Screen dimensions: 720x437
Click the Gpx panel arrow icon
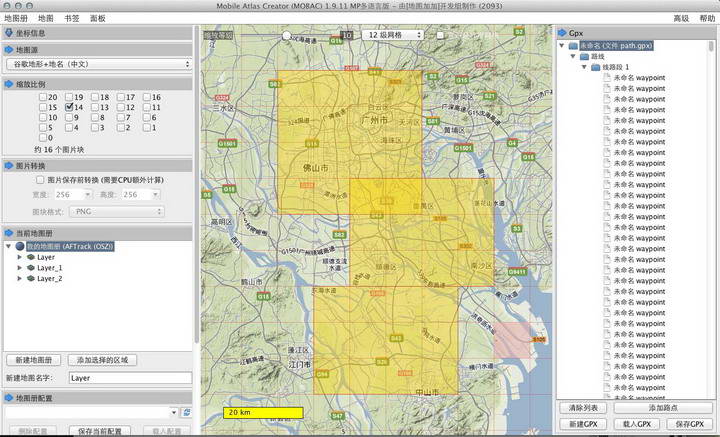(x=562, y=33)
